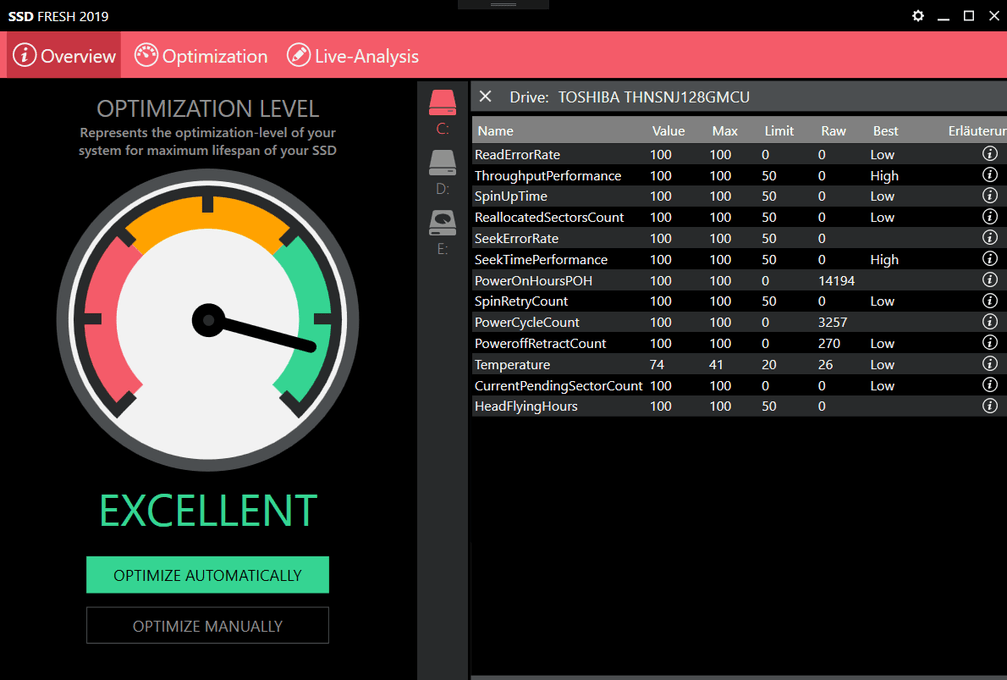Select the PoweroffRetractCount attribute name
The height and width of the screenshot is (680, 1007).
540,344
